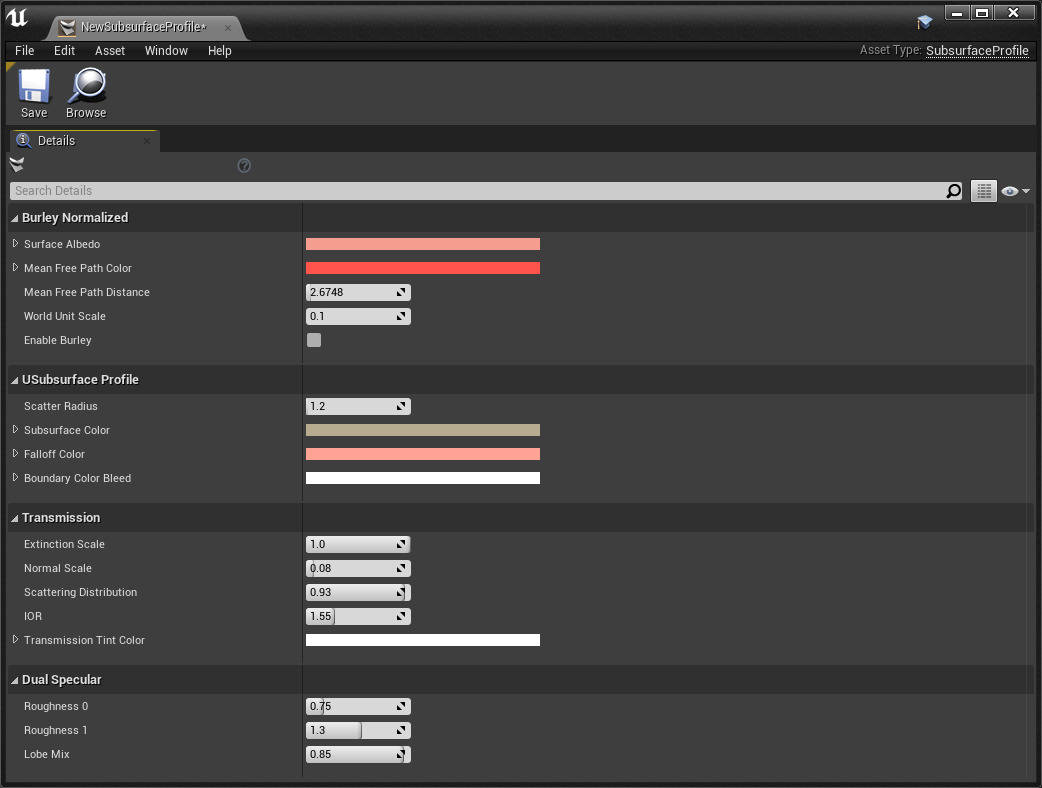This screenshot has width=1042, height=788.
Task: Click the Scatter Radius spinner arrow
Action: coord(401,407)
